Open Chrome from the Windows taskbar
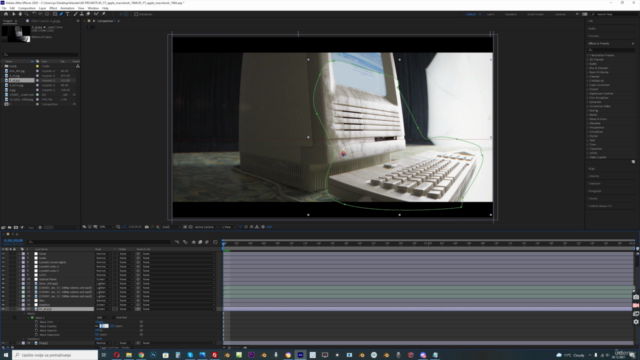 pos(141,355)
